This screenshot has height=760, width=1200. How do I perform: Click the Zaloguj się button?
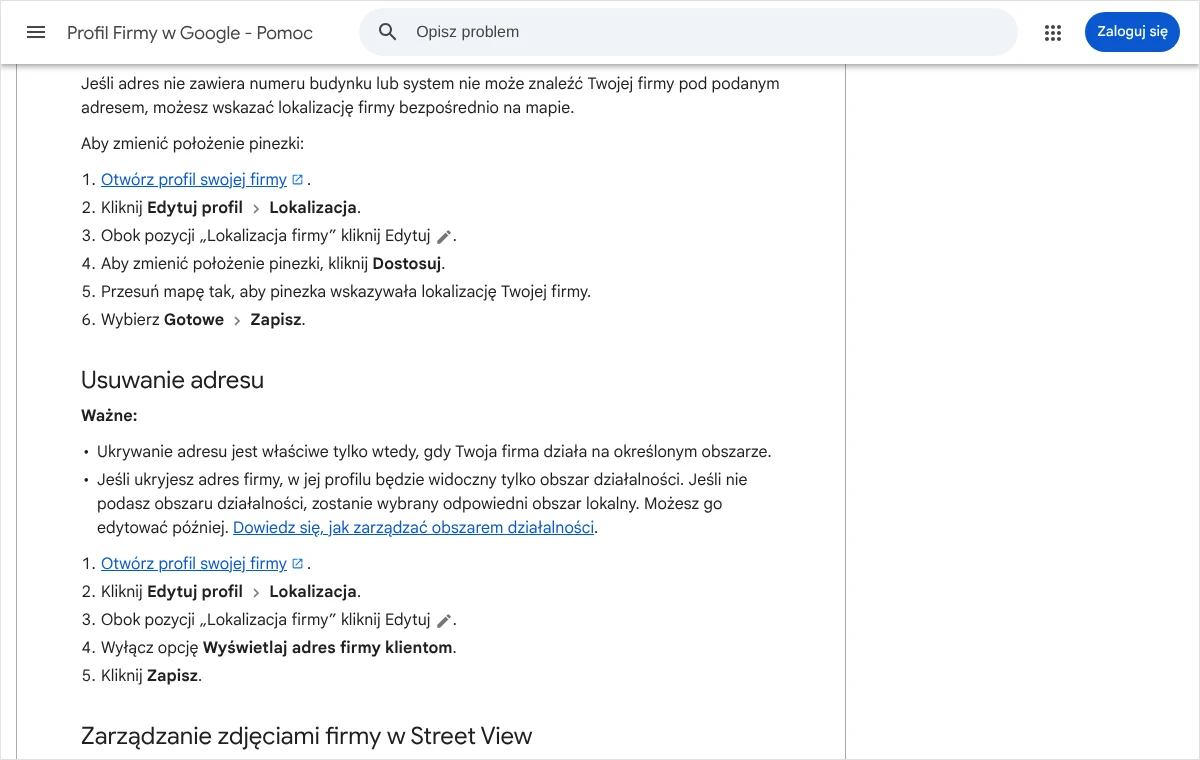tap(1132, 32)
